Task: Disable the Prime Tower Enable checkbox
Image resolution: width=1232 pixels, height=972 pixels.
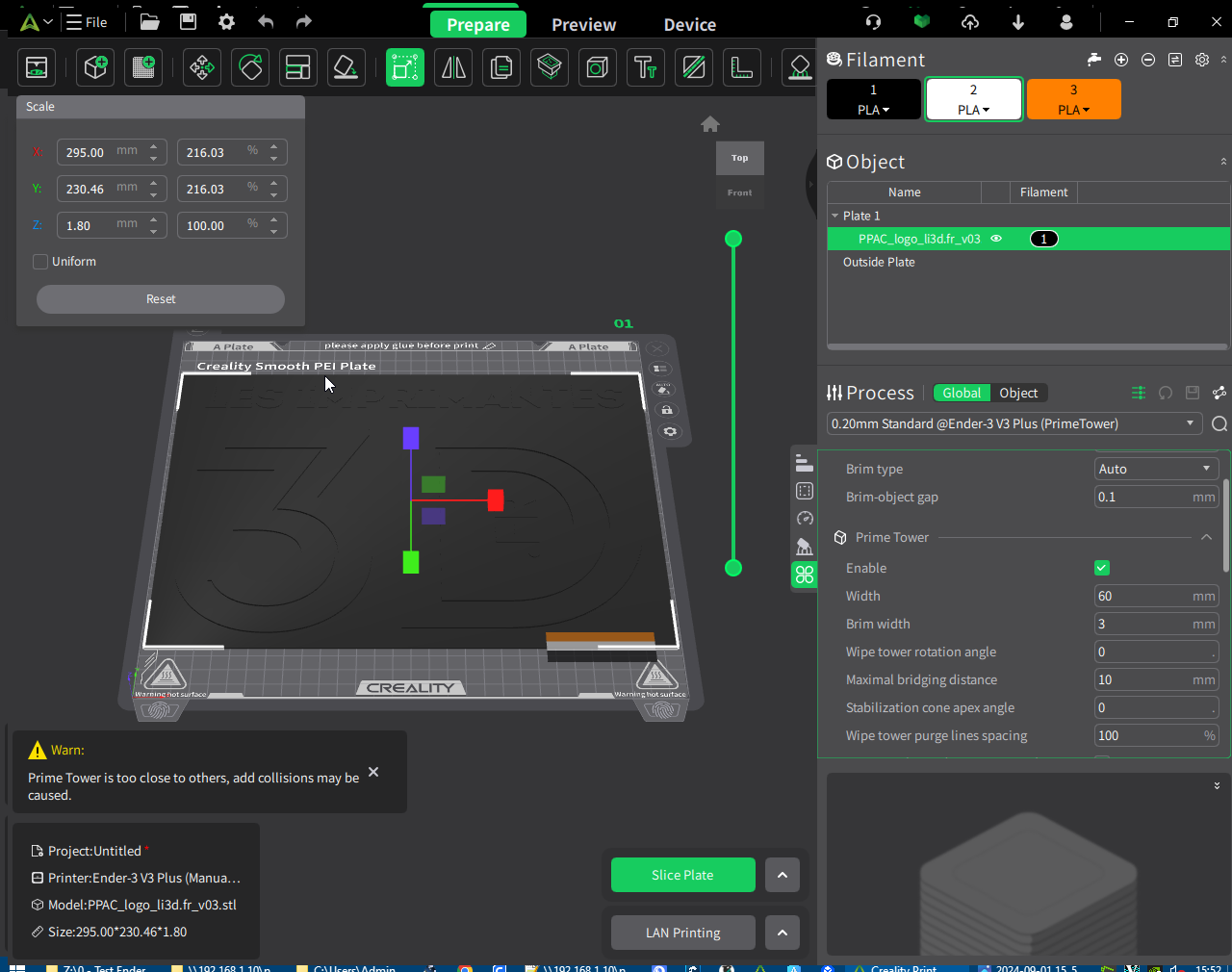Action: pyautogui.click(x=1102, y=568)
